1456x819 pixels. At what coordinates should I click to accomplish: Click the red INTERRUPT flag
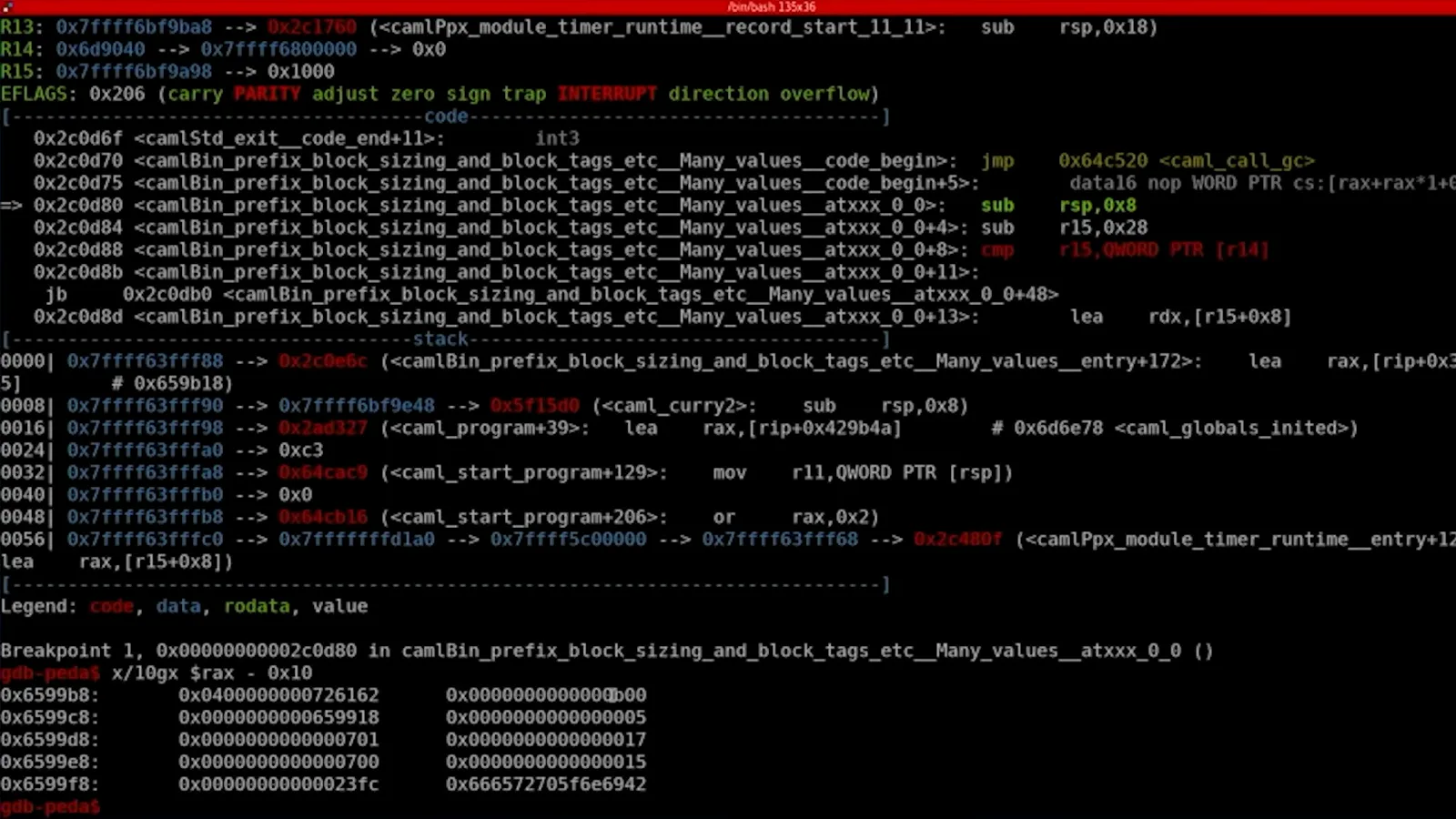(x=607, y=94)
